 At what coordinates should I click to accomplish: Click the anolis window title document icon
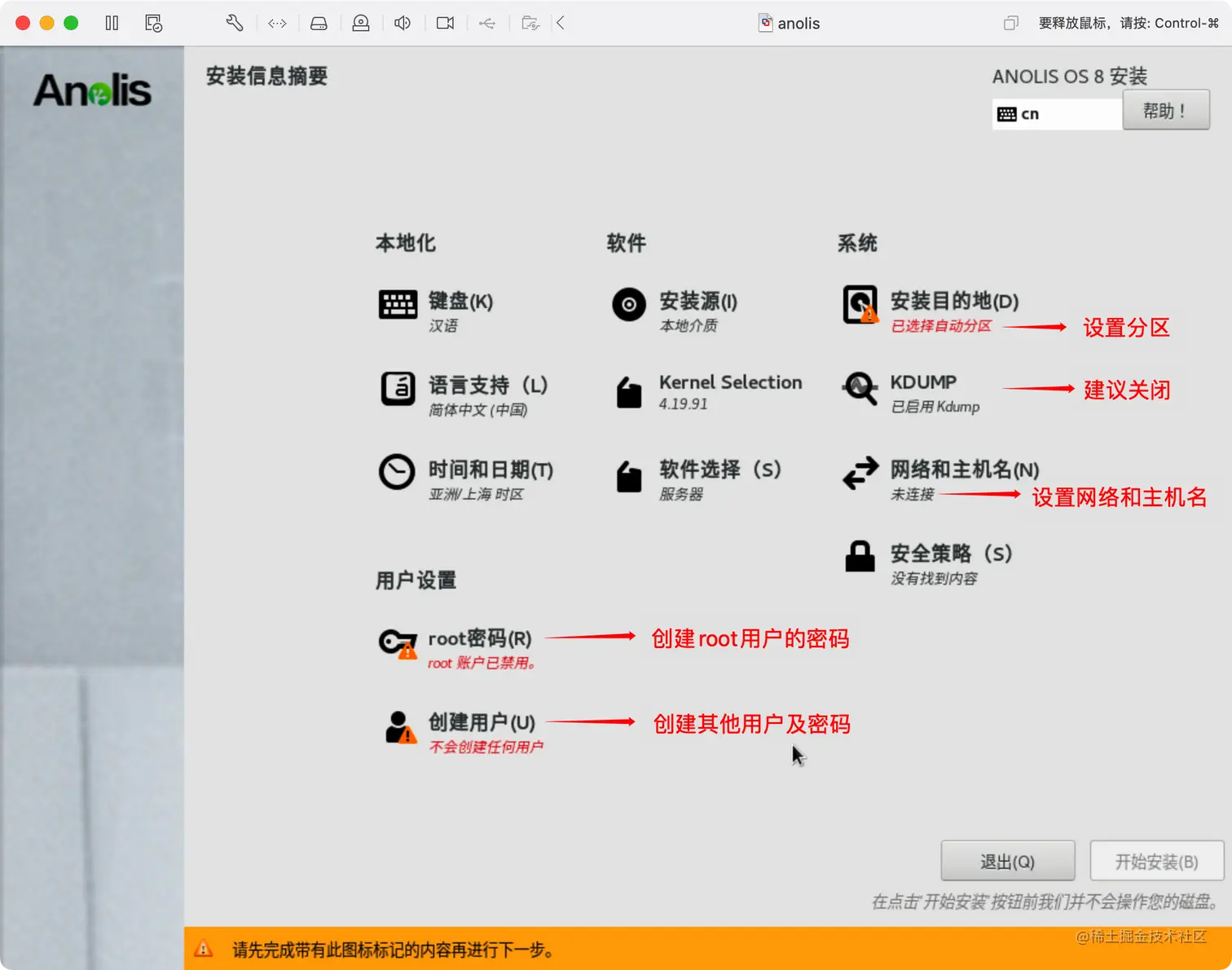766,23
